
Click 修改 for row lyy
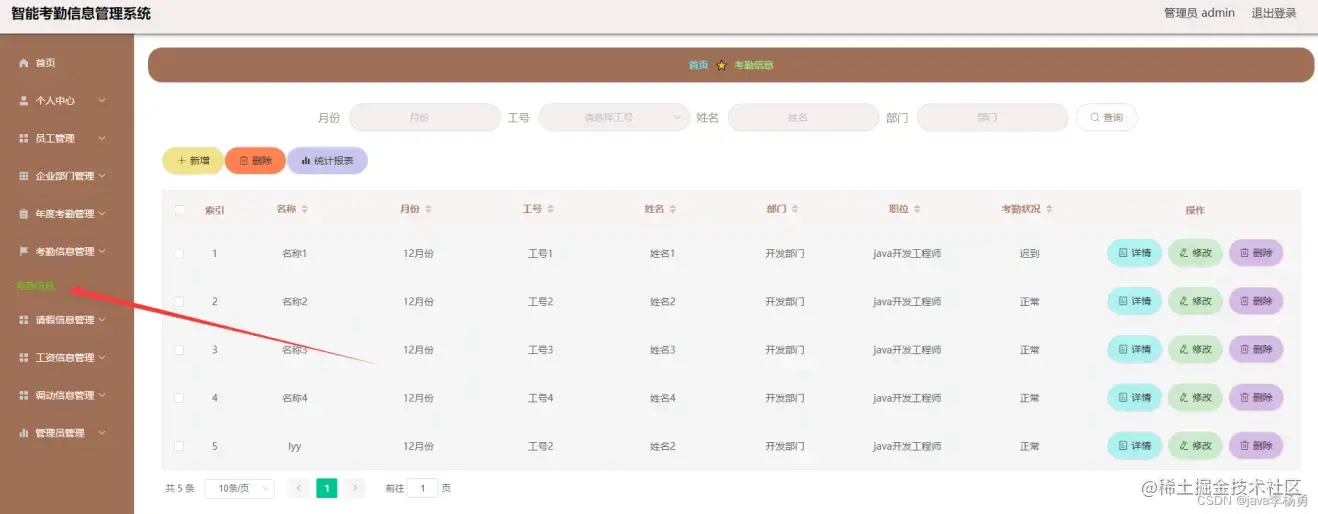(1195, 446)
